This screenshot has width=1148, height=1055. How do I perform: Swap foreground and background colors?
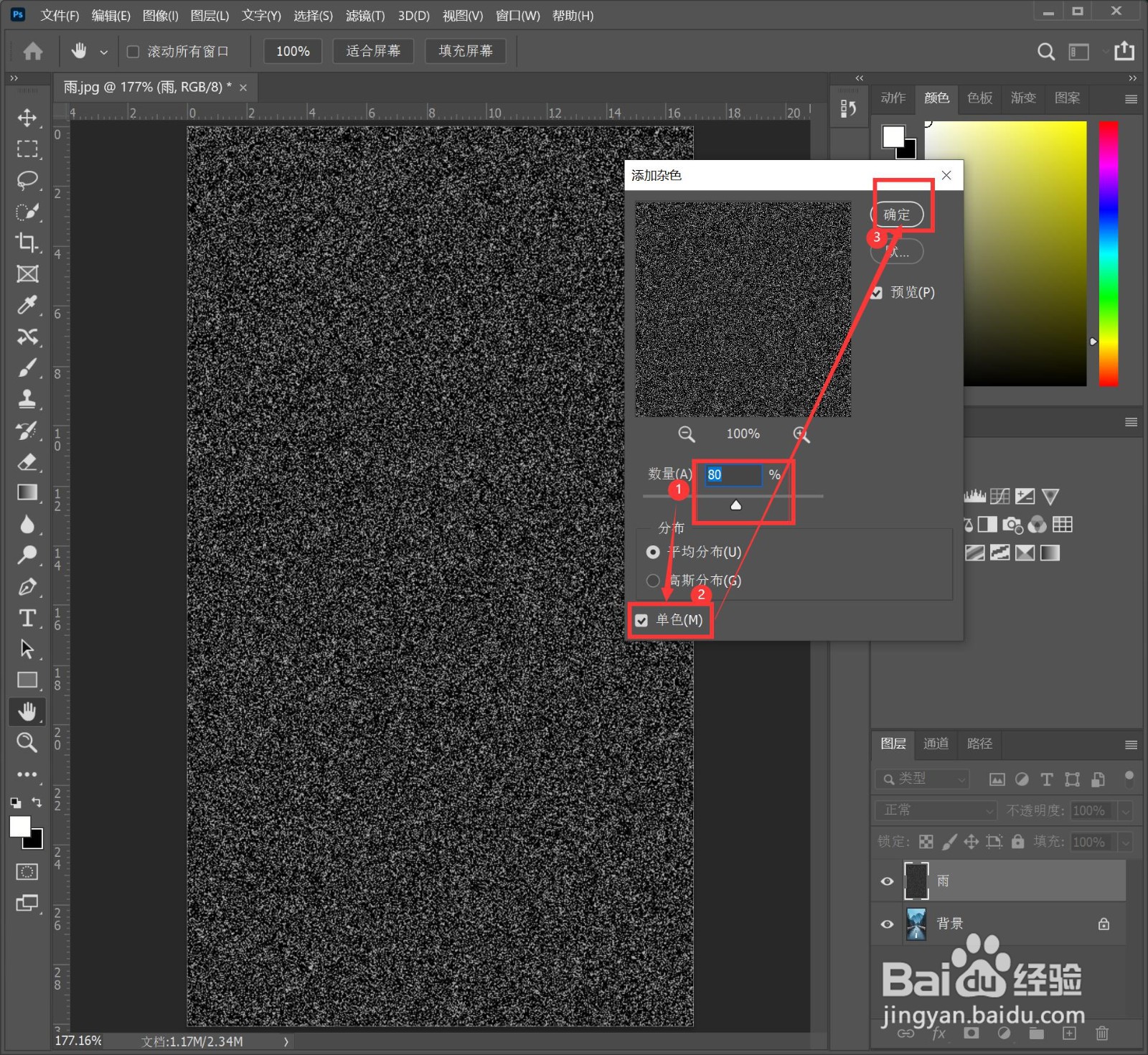[37, 802]
